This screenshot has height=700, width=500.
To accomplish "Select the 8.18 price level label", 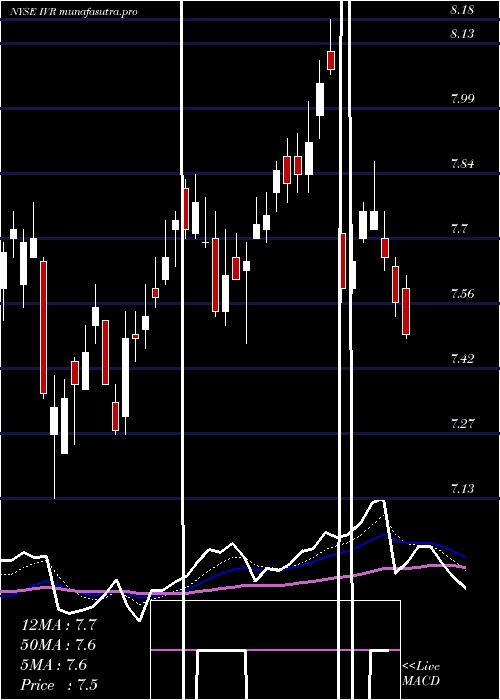I will click(462, 11).
